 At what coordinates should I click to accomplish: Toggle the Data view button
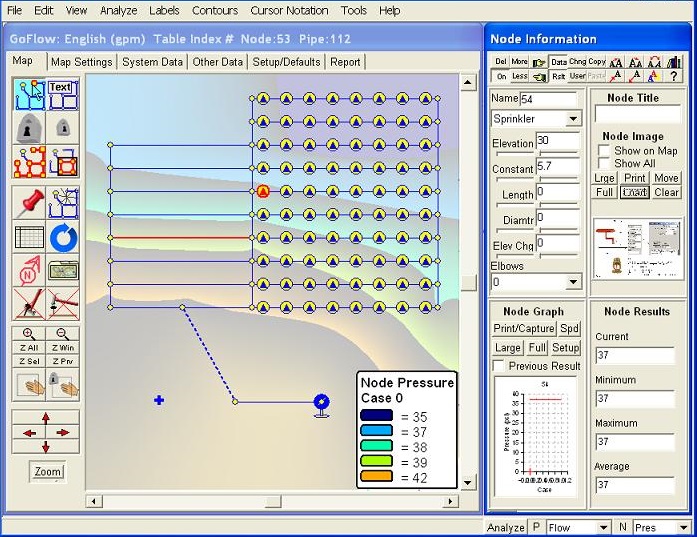[558, 62]
